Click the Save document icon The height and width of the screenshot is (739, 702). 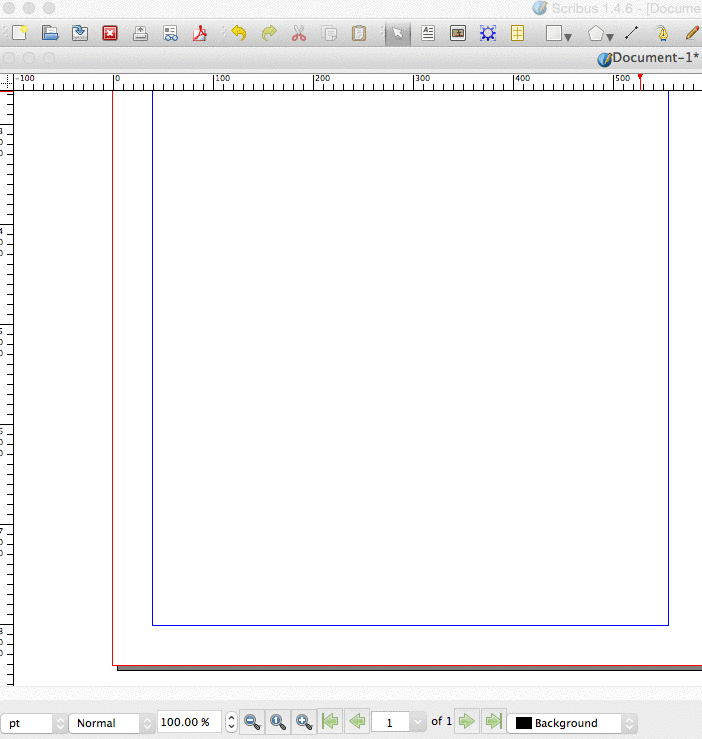click(80, 33)
